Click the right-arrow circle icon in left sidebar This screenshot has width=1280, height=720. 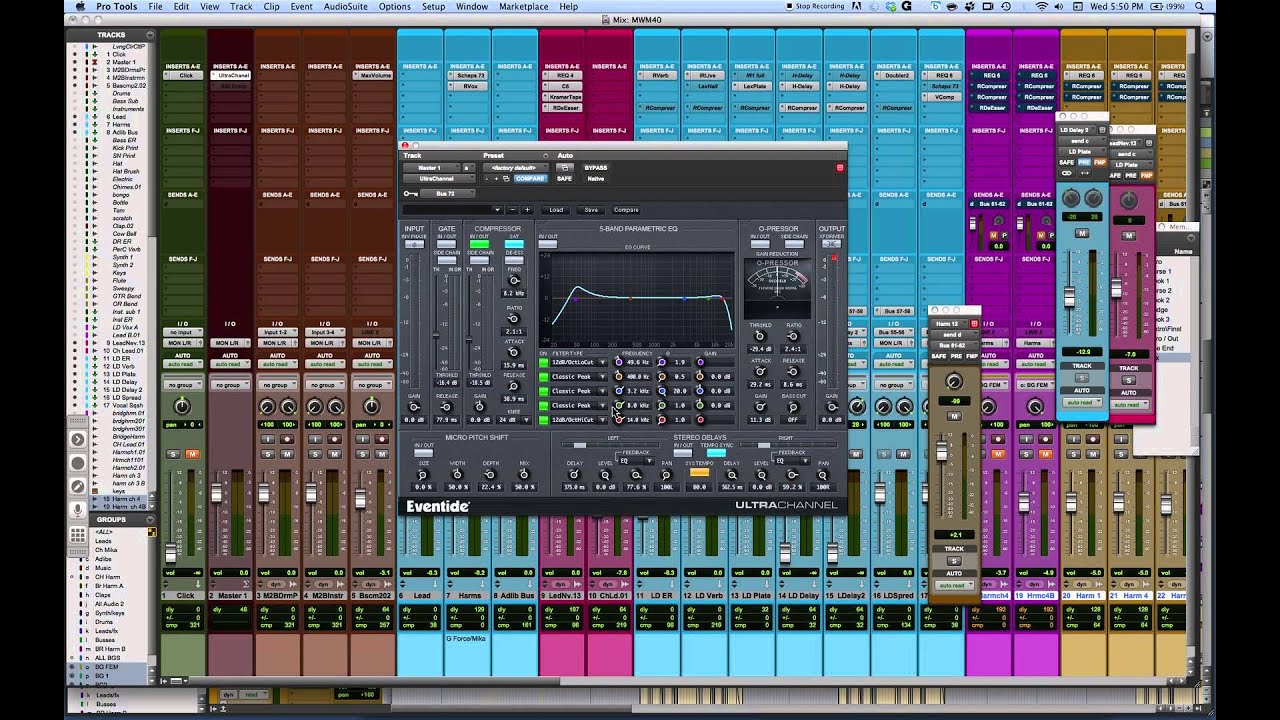[x=78, y=440]
